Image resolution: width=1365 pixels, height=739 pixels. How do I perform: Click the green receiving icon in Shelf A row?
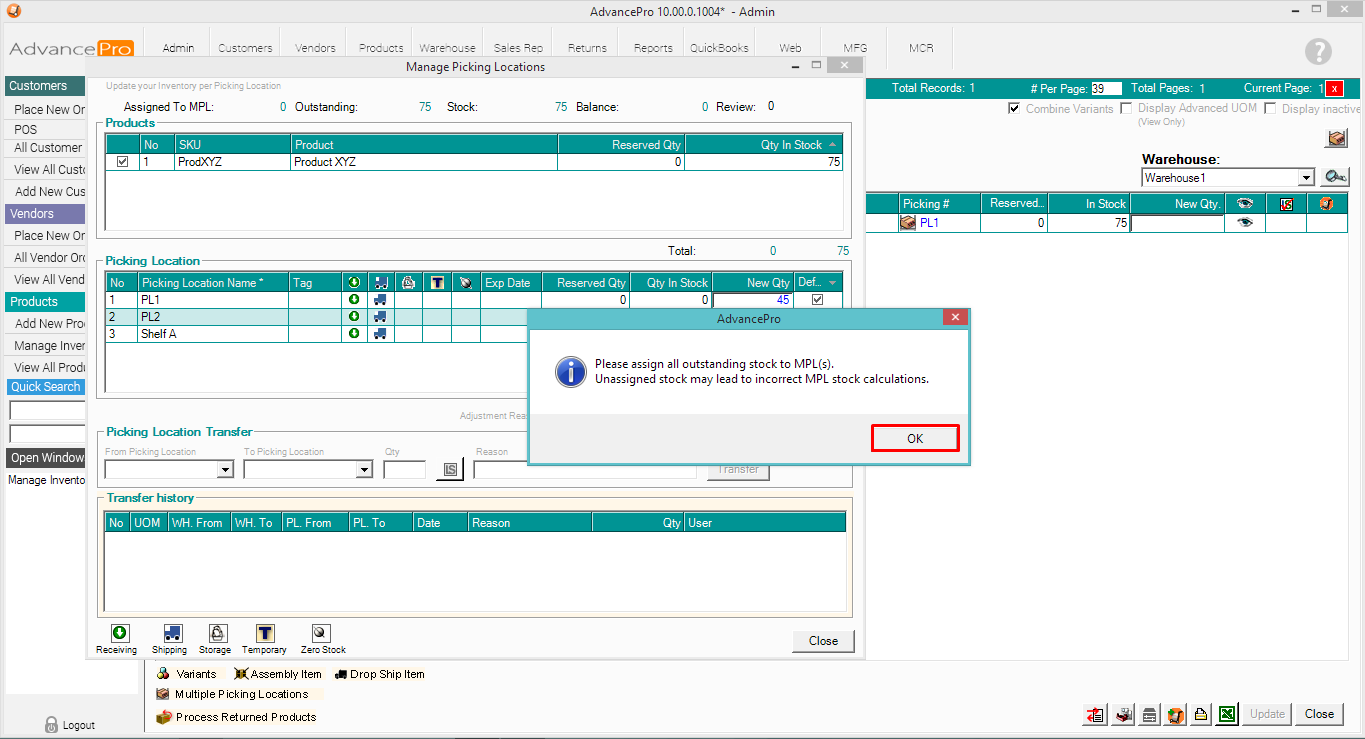[354, 334]
